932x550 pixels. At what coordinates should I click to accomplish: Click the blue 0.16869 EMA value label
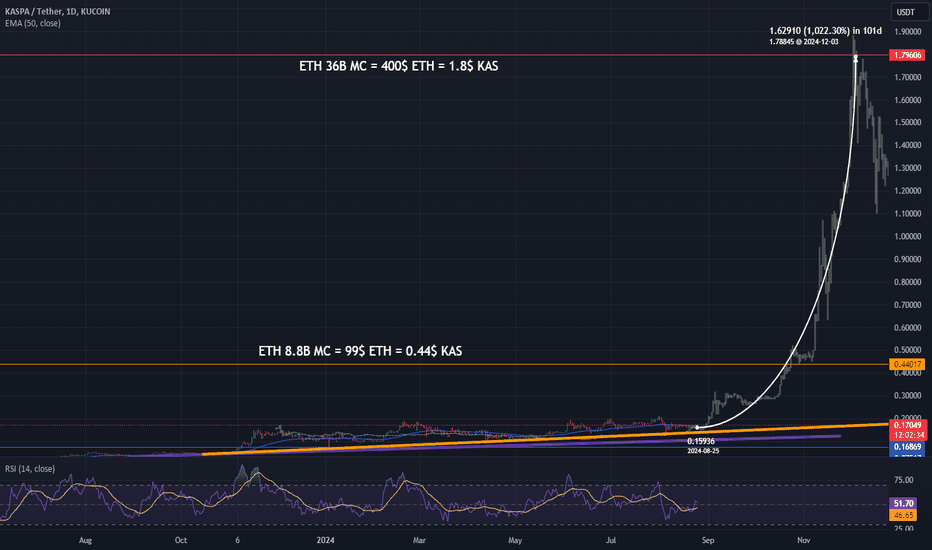pyautogui.click(x=907, y=447)
